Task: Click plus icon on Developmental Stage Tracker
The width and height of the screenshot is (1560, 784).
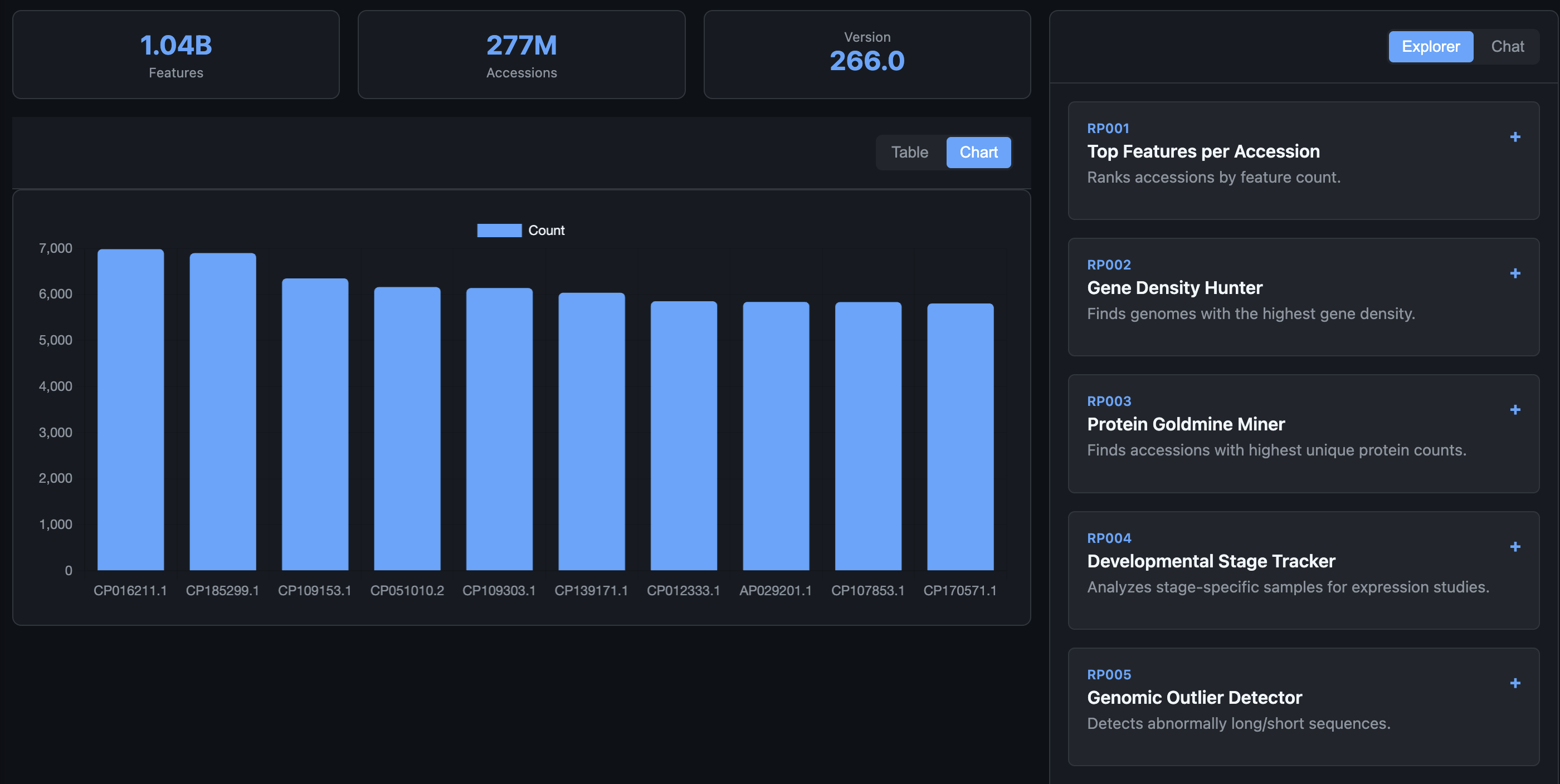Action: point(1514,547)
